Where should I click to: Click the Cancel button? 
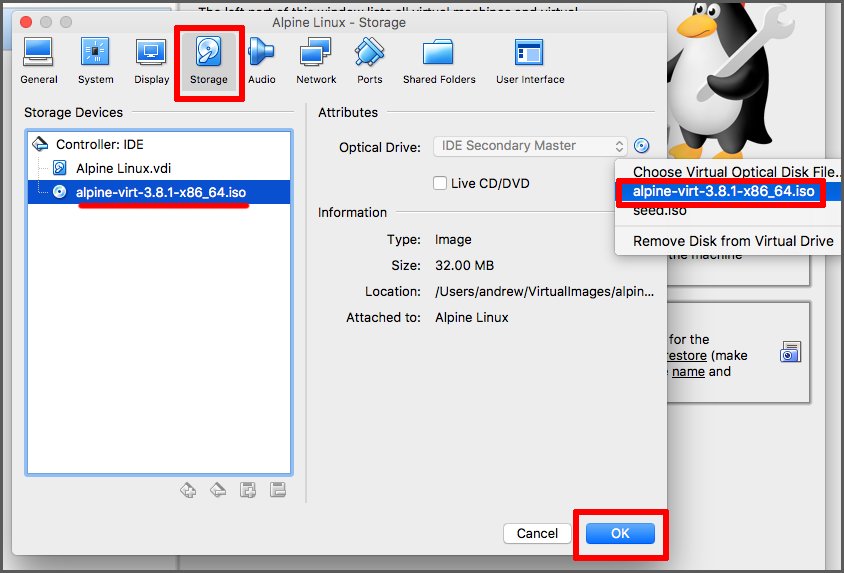[x=537, y=533]
